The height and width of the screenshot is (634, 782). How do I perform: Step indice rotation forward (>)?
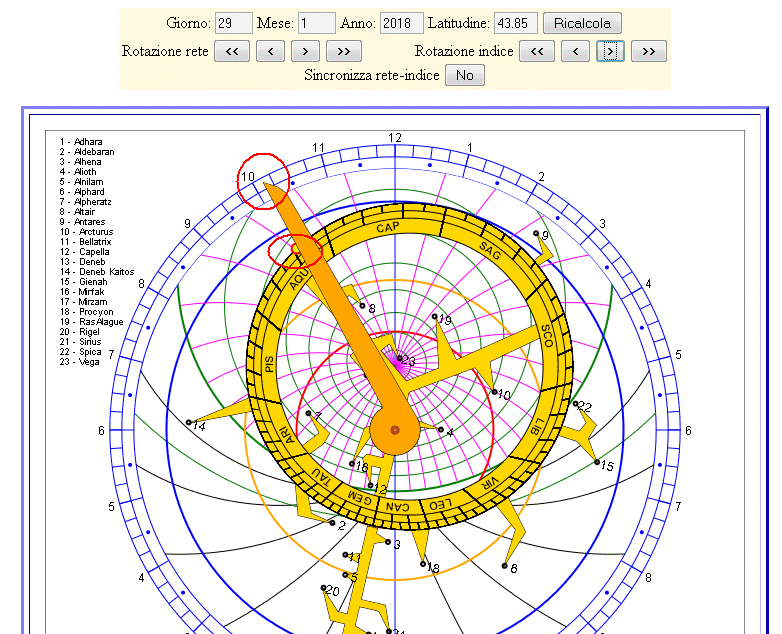pos(611,51)
